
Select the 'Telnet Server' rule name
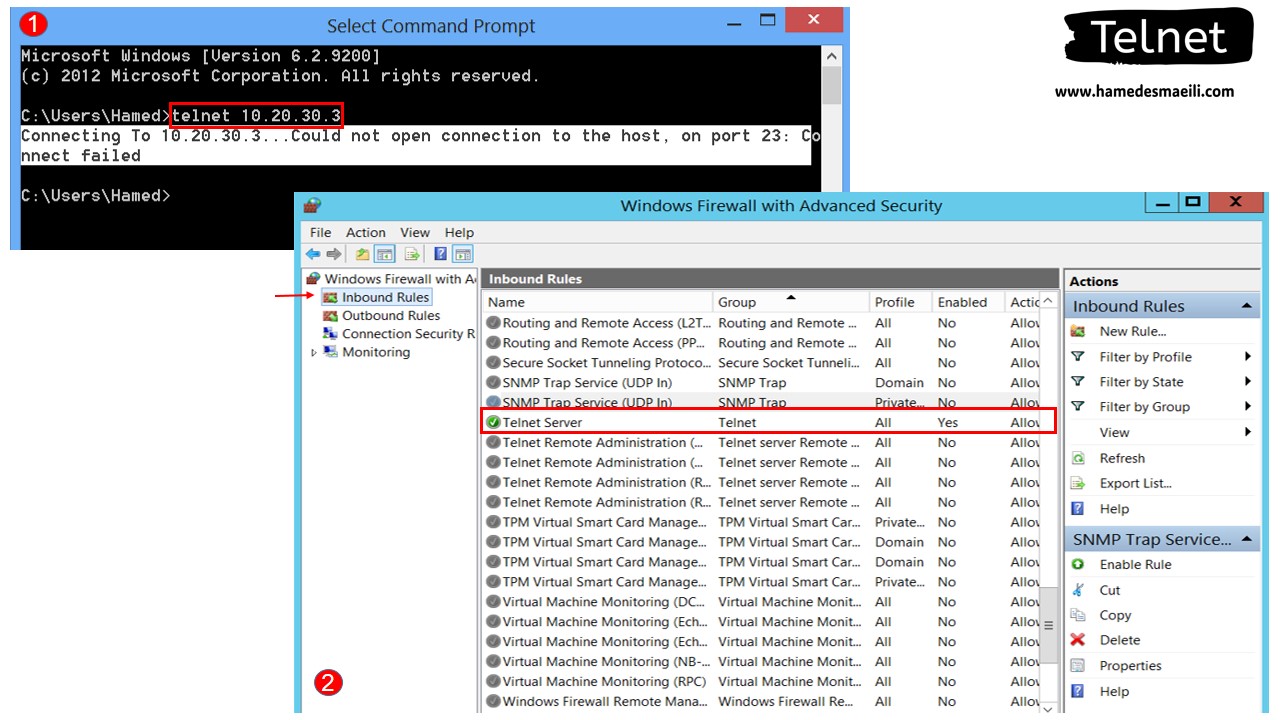pyautogui.click(x=542, y=423)
